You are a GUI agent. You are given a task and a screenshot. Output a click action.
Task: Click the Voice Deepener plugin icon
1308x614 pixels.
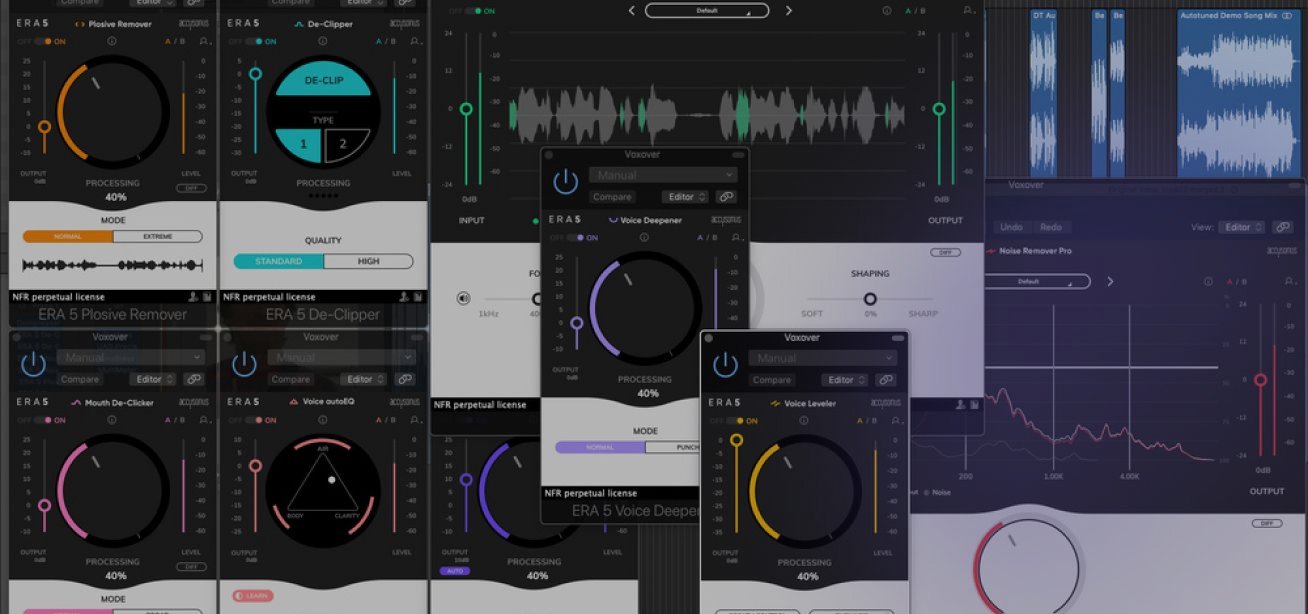[x=615, y=220]
